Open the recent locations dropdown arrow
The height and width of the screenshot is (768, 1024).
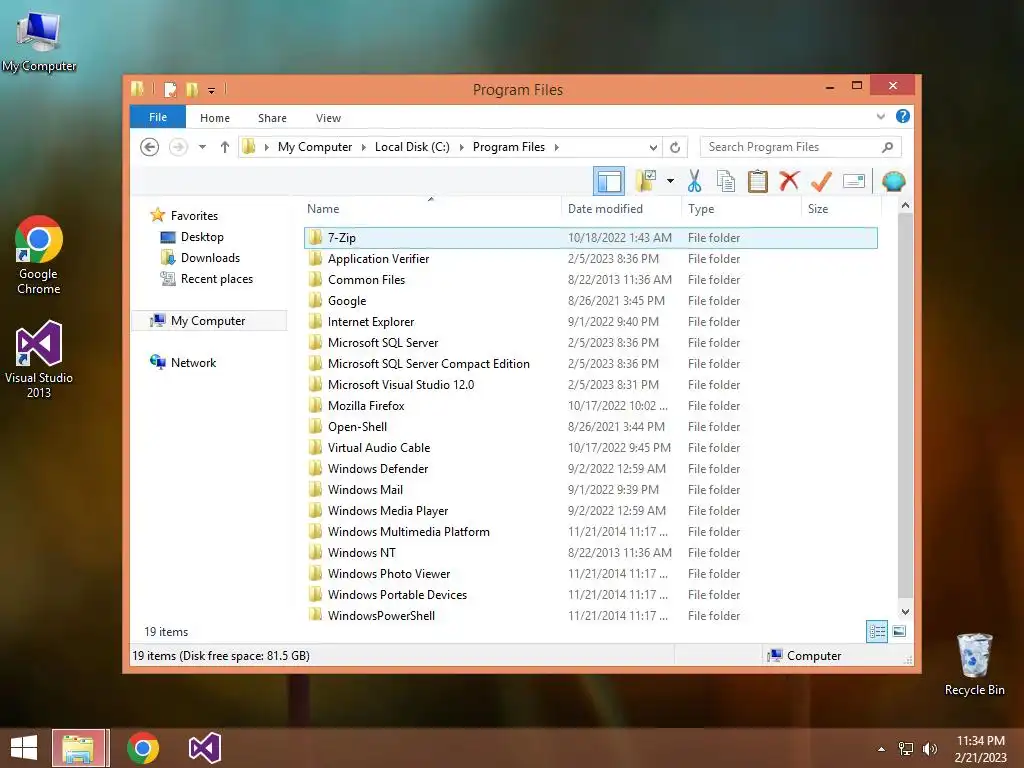pyautogui.click(x=202, y=147)
